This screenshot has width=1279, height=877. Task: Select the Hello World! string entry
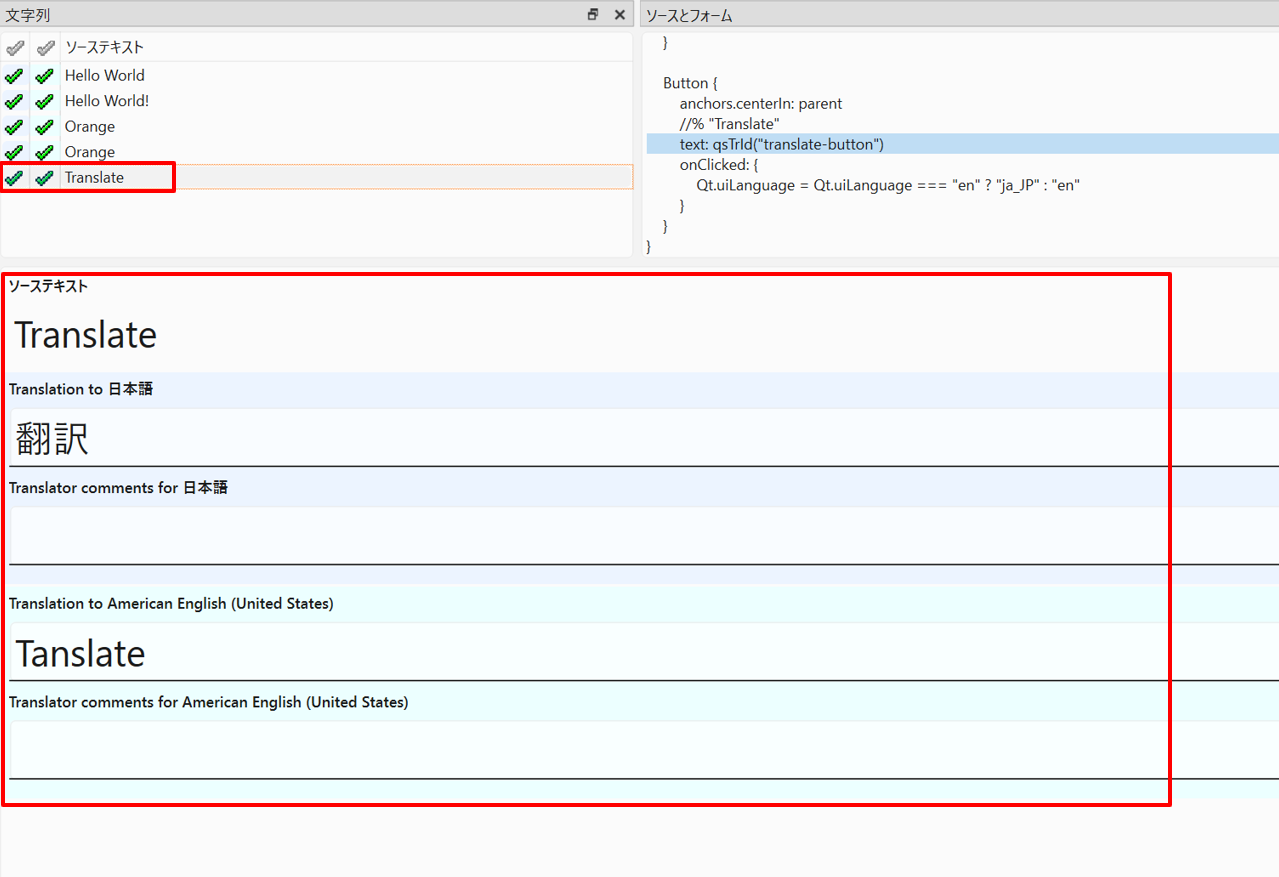coord(106,101)
